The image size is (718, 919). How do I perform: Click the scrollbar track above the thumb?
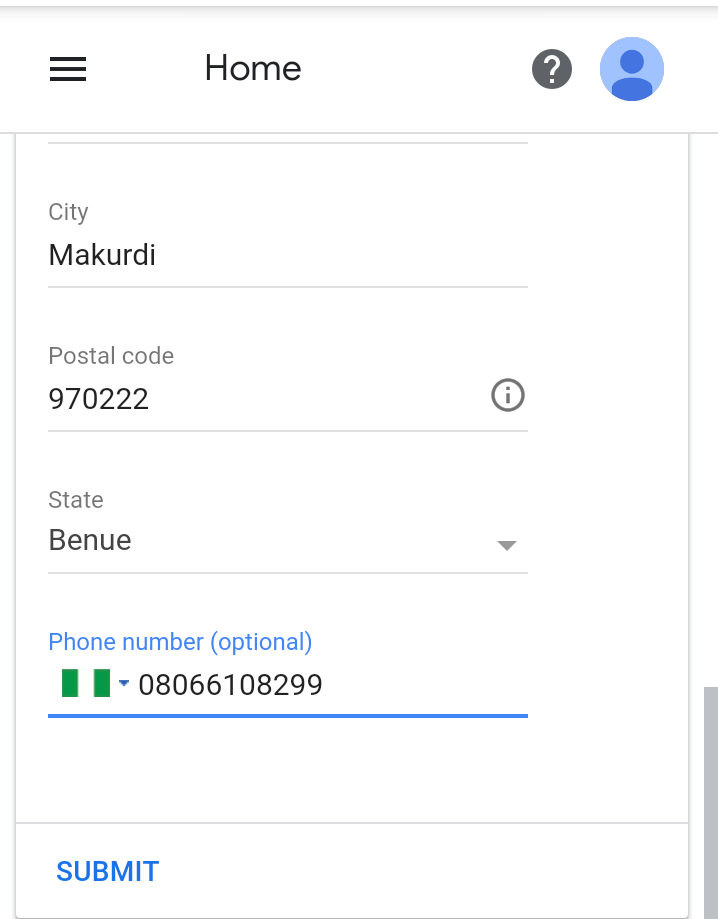coord(710,410)
